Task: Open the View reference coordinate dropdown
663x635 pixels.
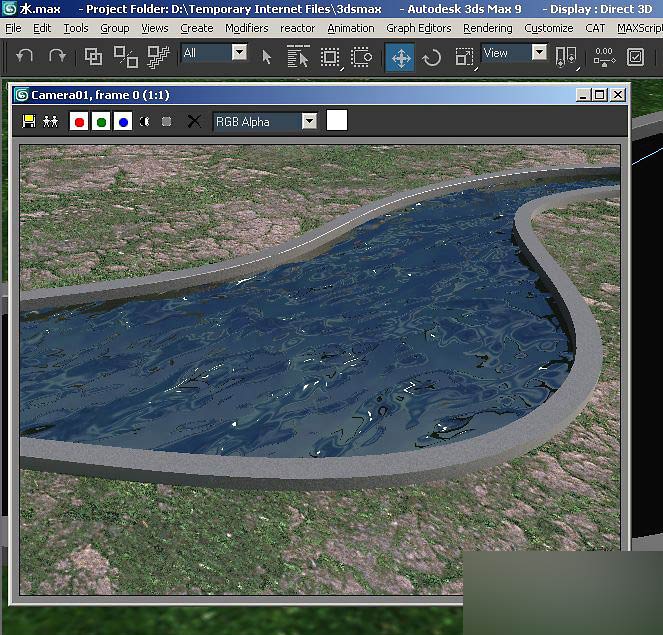Action: pos(539,52)
